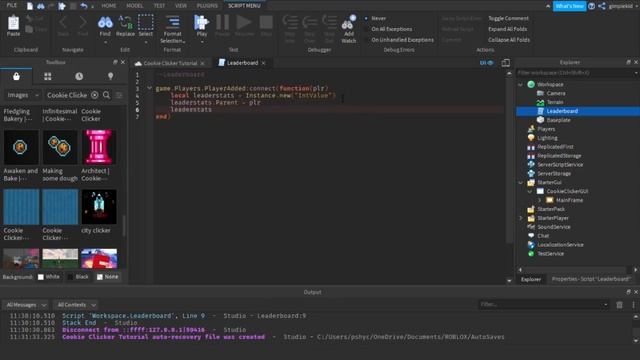Open Toolbox Recent clock tab
The width and height of the screenshot is (640, 360).
coord(79,76)
